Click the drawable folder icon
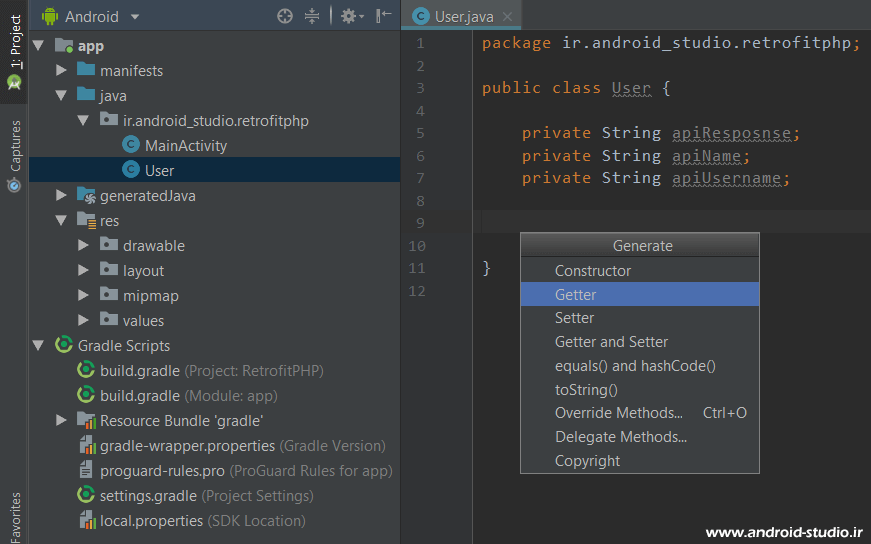The width and height of the screenshot is (871, 544). (108, 244)
